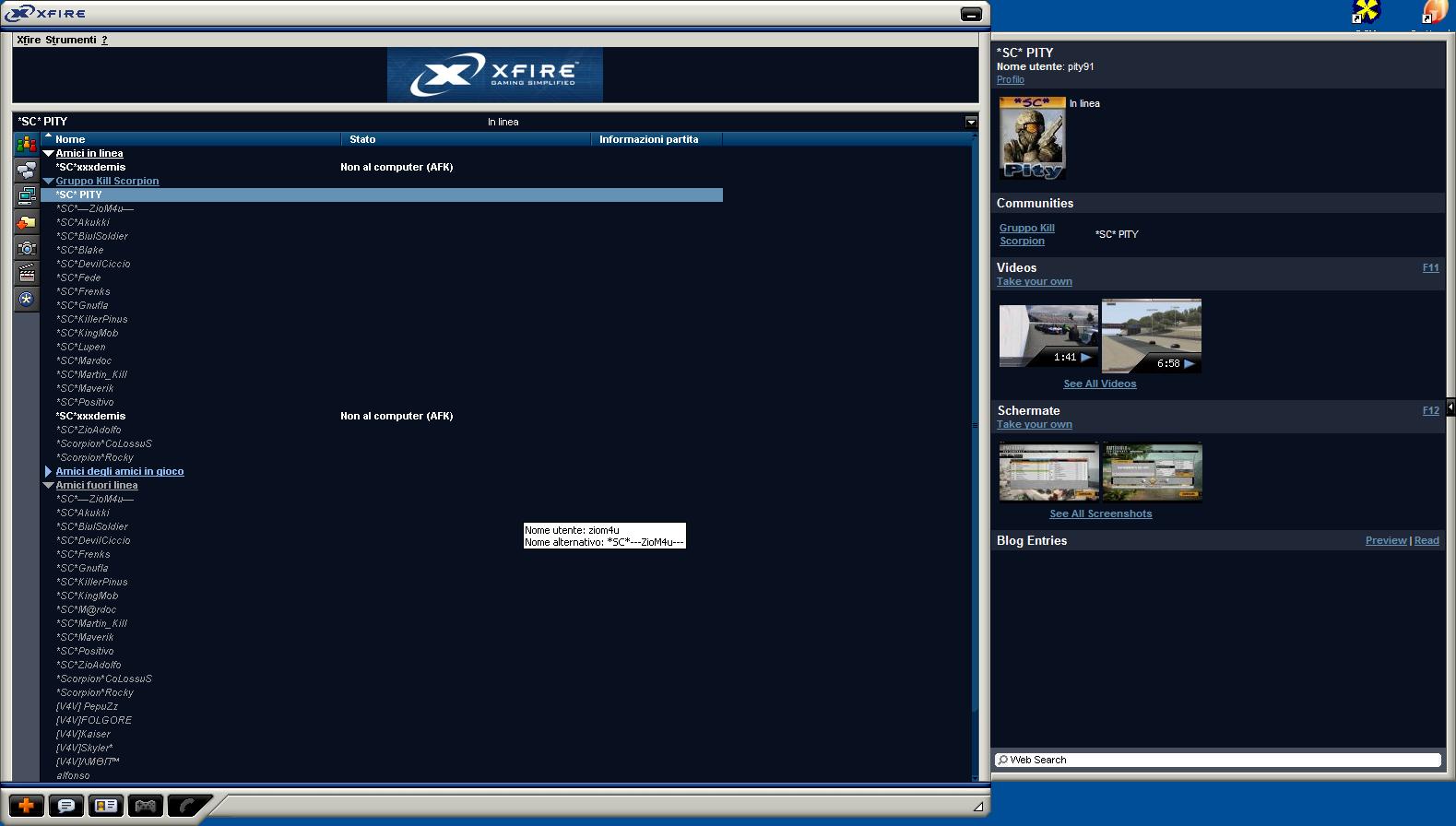
Task: Click Take your own under Schermate
Action: [x=1034, y=424]
